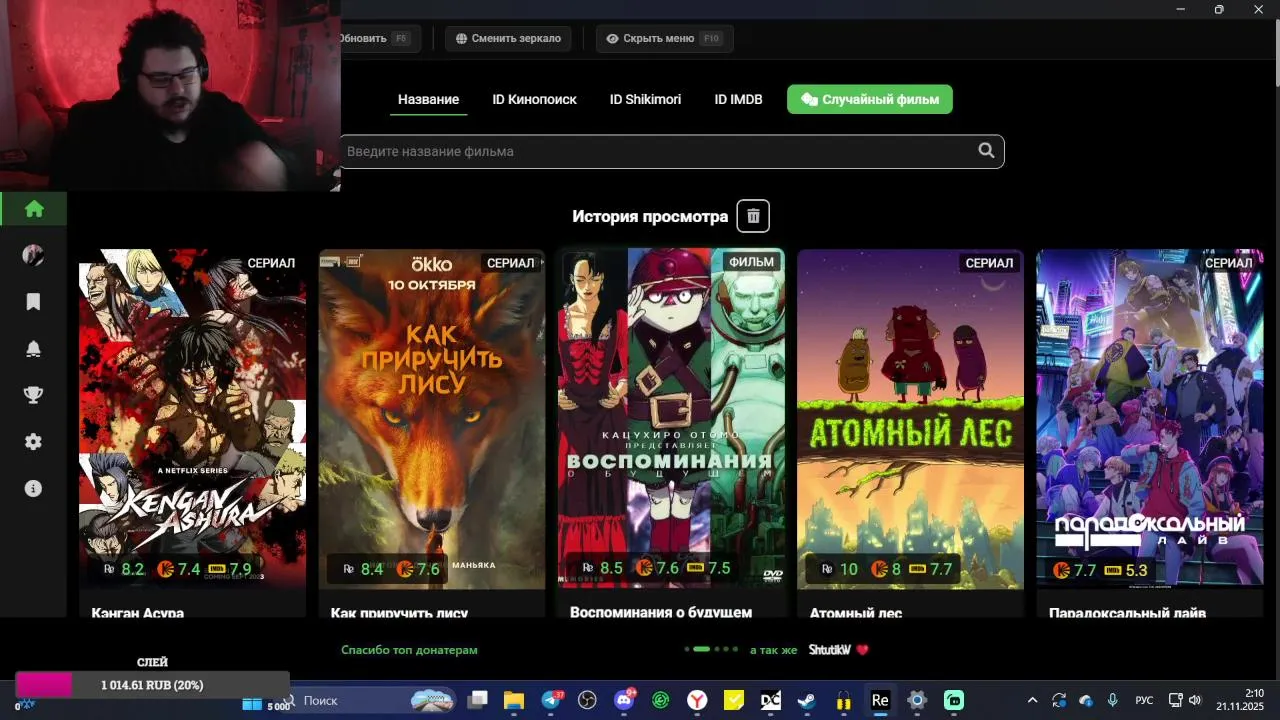Open the DC taskbar app
The width and height of the screenshot is (1280, 720).
pyautogui.click(x=770, y=700)
